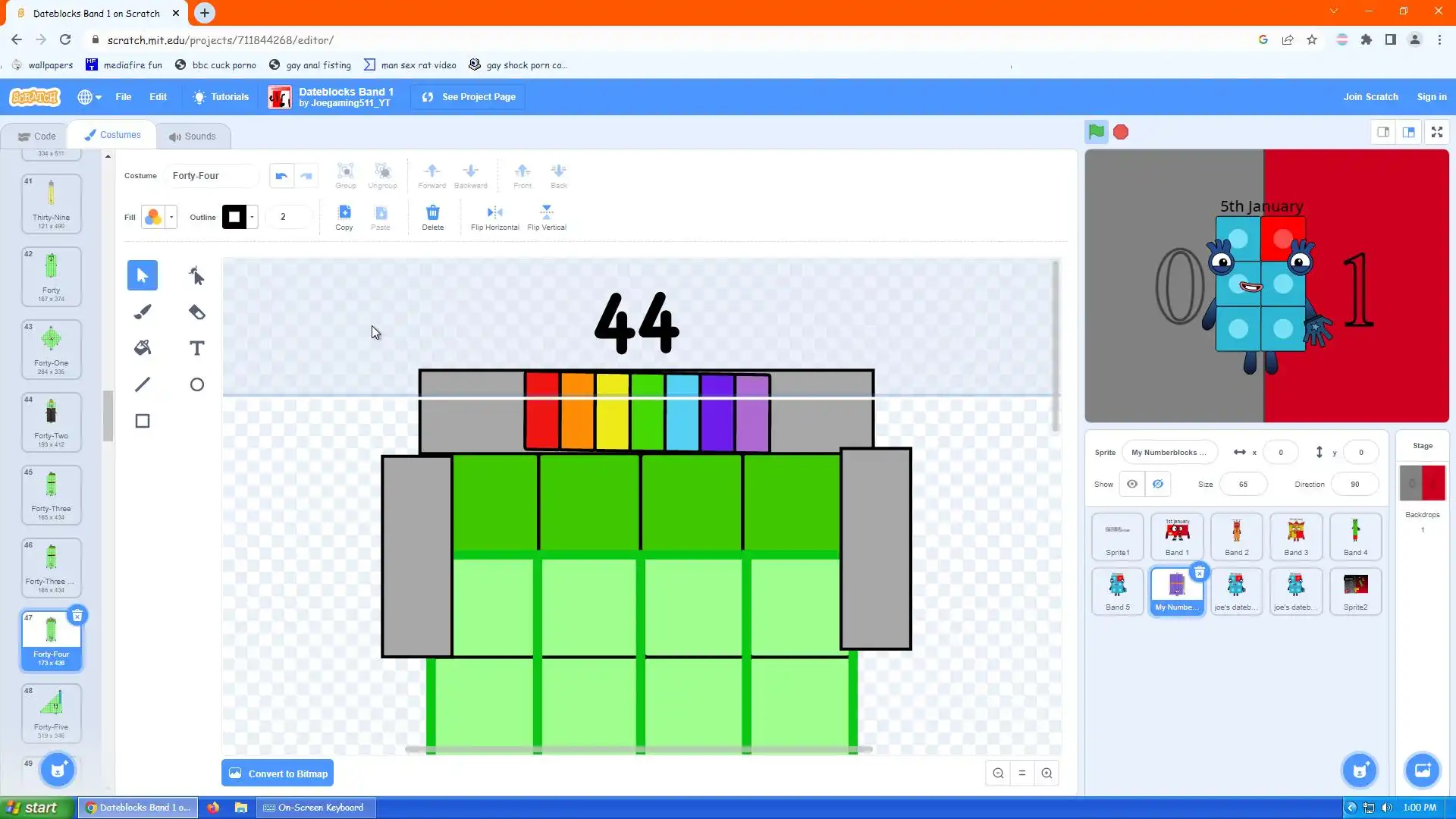Click Convert to Bitmap button
1456x819 pixels.
[x=278, y=773]
